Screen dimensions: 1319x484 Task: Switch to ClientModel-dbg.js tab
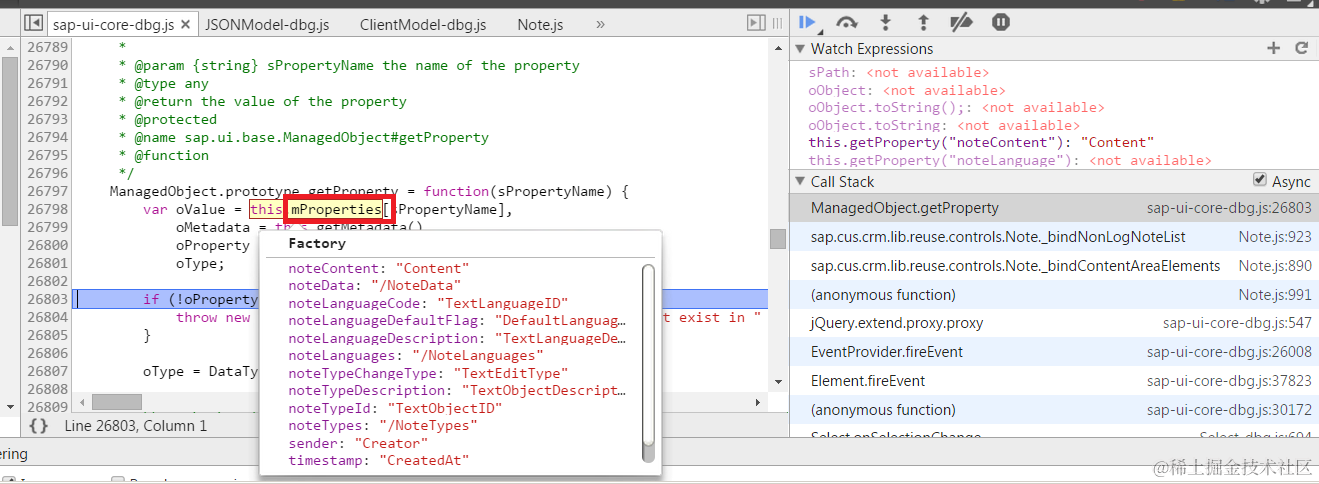pyautogui.click(x=423, y=24)
